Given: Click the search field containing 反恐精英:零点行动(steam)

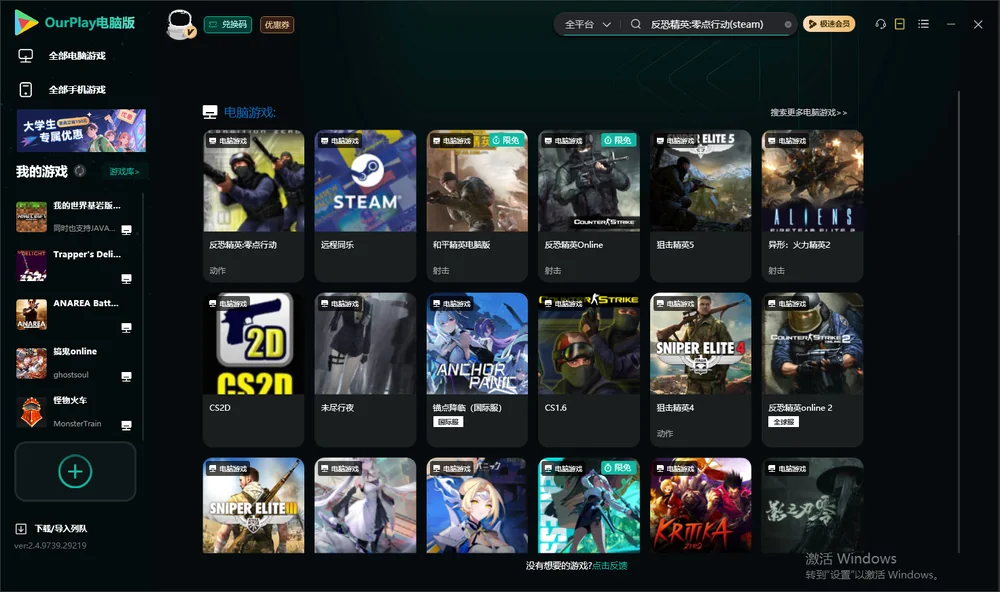Looking at the screenshot, I should tap(707, 24).
